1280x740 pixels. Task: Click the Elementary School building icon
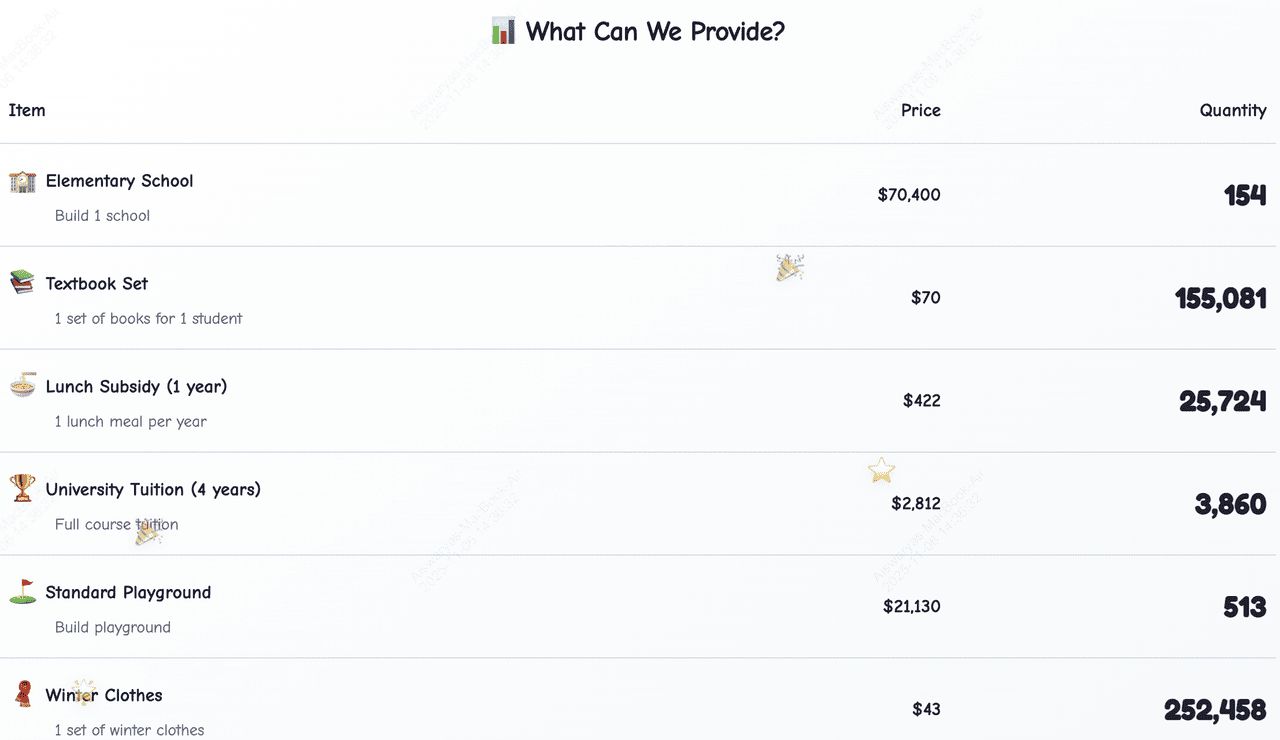[22, 181]
